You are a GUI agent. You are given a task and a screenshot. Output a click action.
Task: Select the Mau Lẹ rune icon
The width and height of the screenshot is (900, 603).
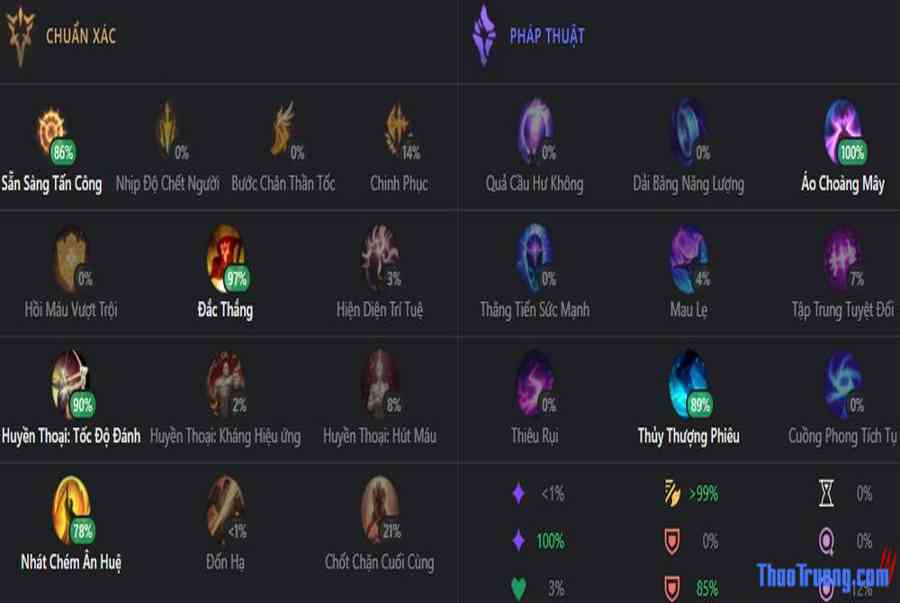[689, 258]
